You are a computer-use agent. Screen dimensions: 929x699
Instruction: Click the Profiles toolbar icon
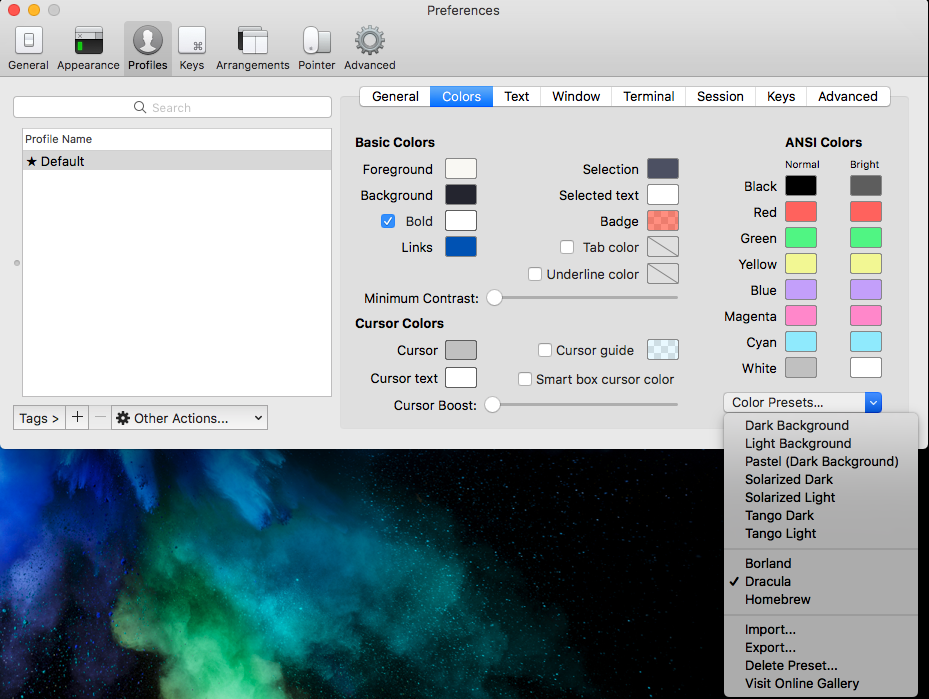pyautogui.click(x=147, y=42)
